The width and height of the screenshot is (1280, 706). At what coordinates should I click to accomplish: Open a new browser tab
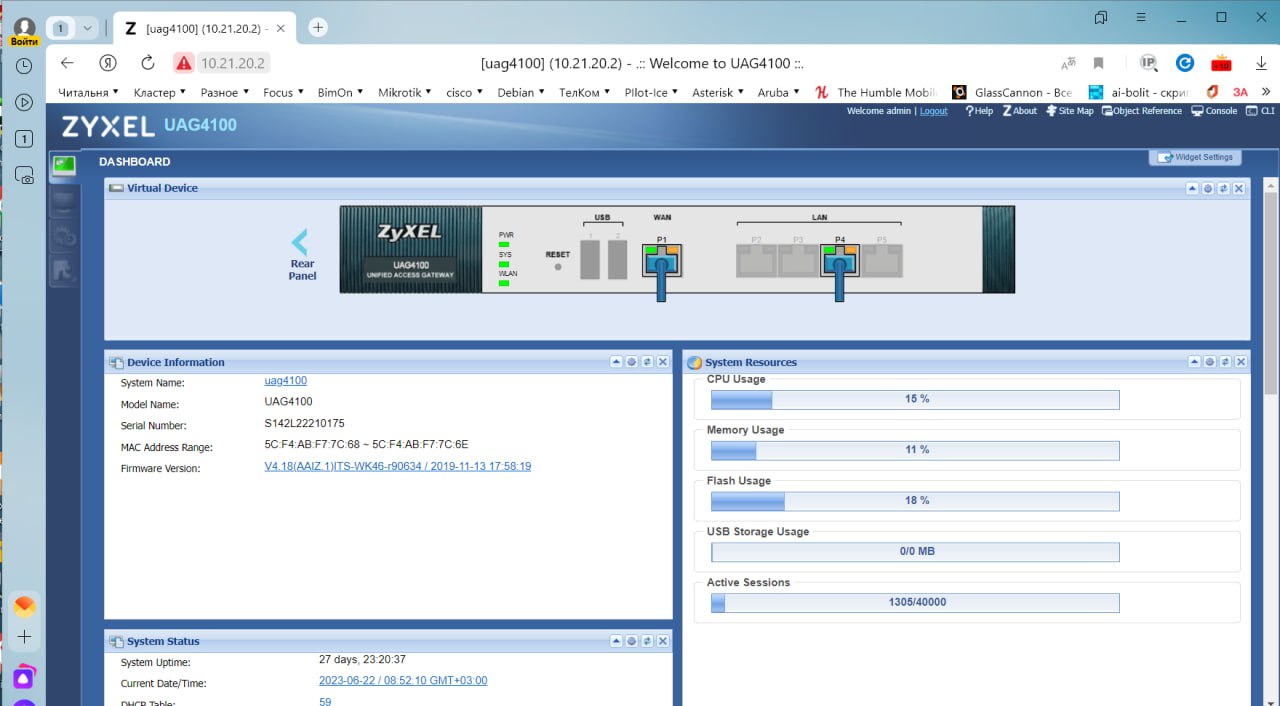pyautogui.click(x=318, y=27)
